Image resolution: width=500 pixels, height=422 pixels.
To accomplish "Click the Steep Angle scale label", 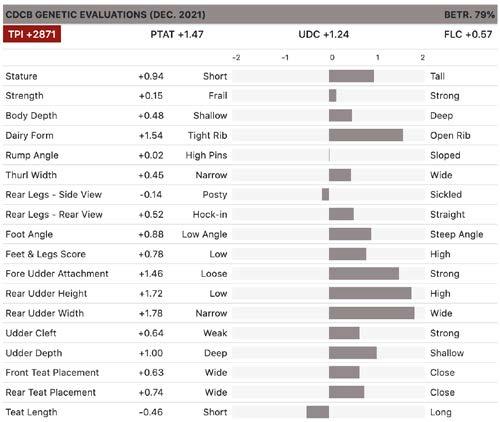I will coord(457,234).
